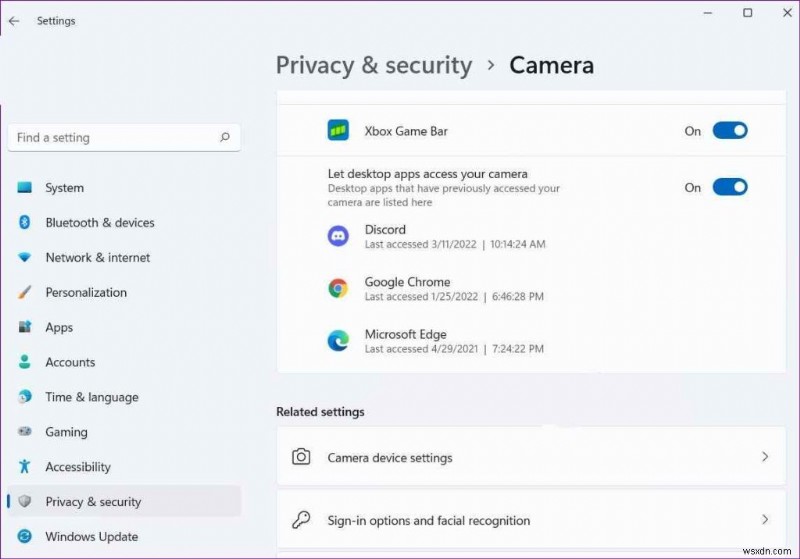This screenshot has width=800, height=559.
Task: Click the Gaming controller icon
Action: [x=24, y=431]
